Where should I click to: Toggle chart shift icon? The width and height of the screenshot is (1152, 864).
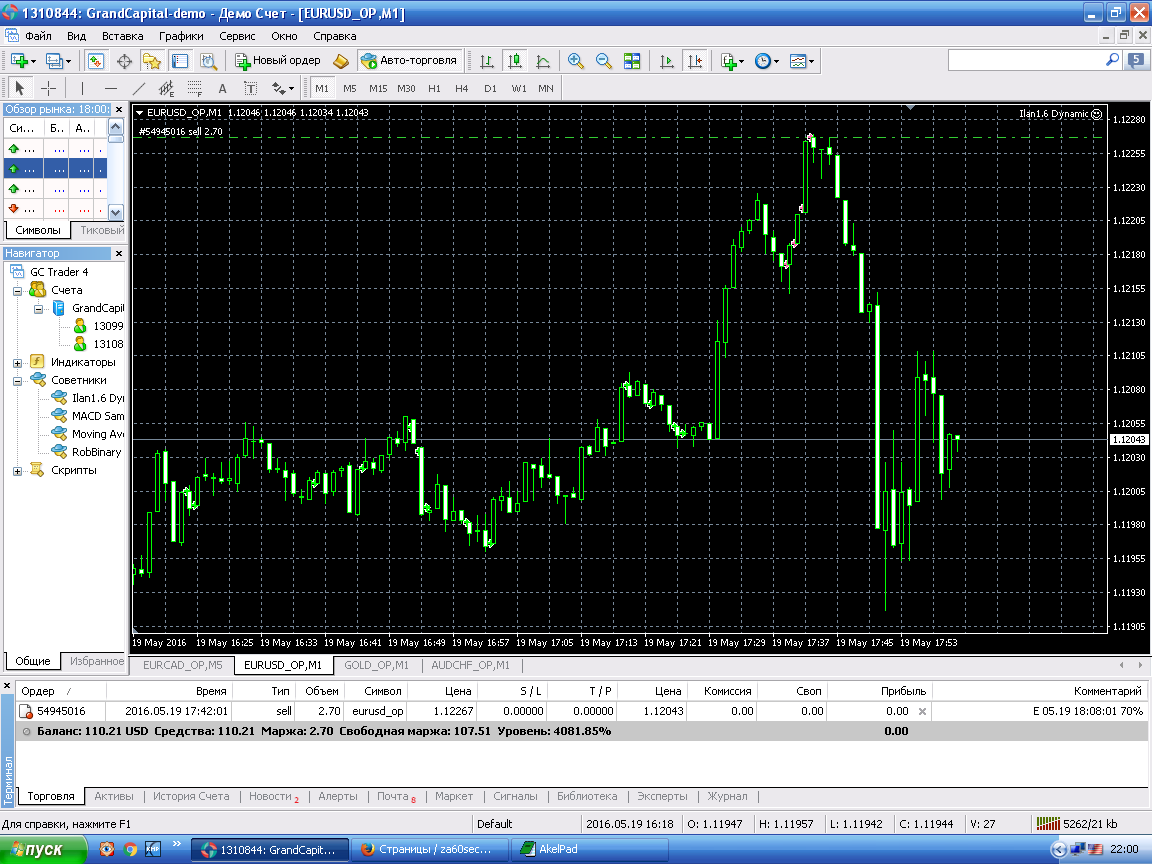point(694,61)
